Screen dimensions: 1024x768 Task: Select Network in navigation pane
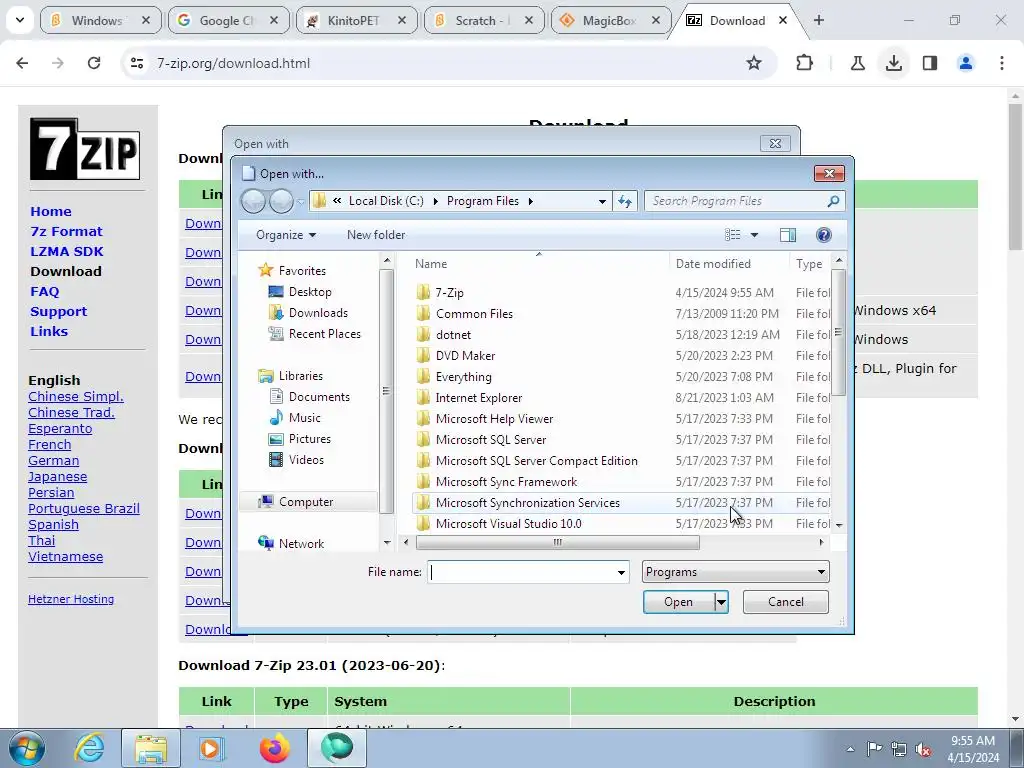(x=301, y=543)
